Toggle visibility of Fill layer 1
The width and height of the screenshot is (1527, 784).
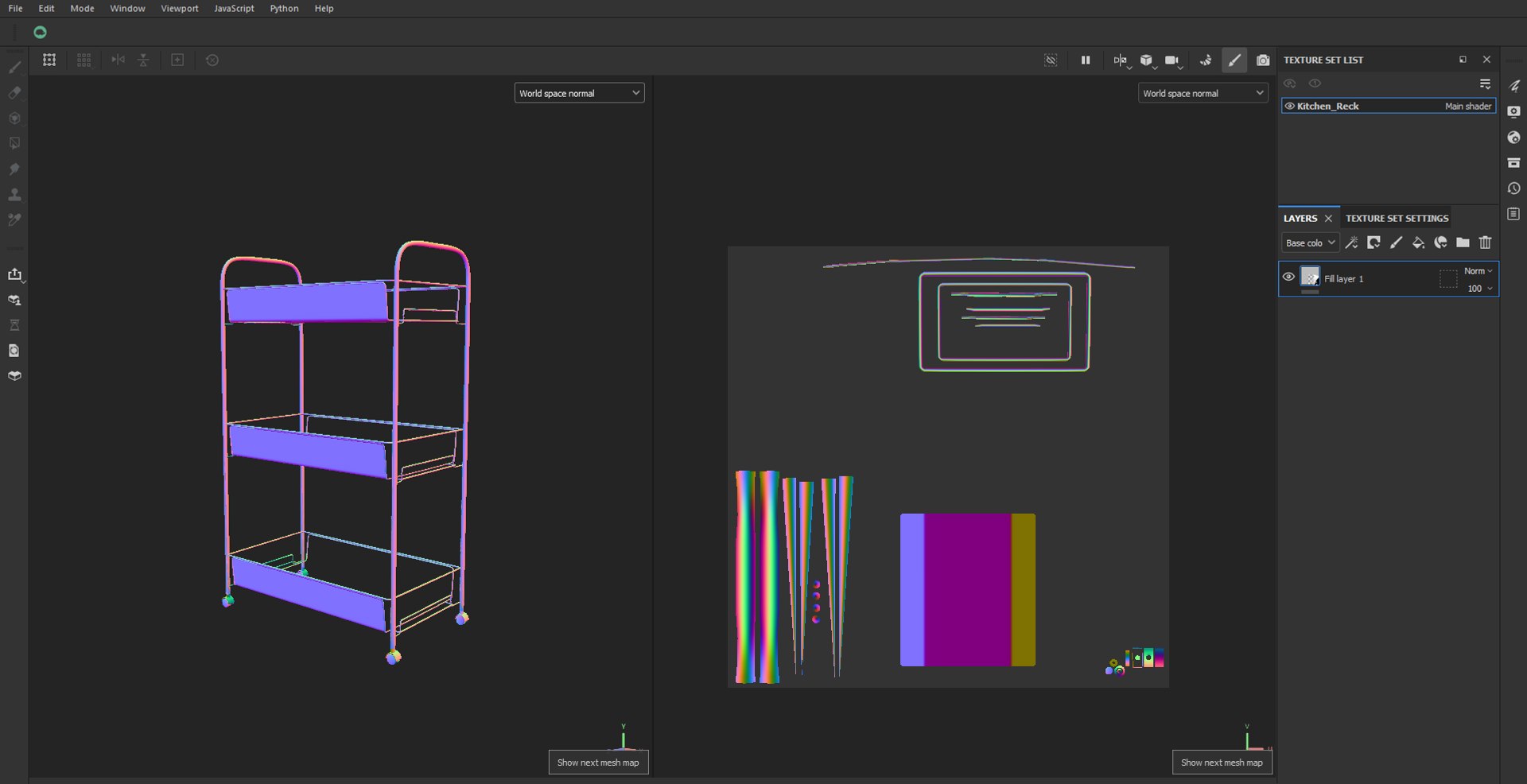(1288, 277)
